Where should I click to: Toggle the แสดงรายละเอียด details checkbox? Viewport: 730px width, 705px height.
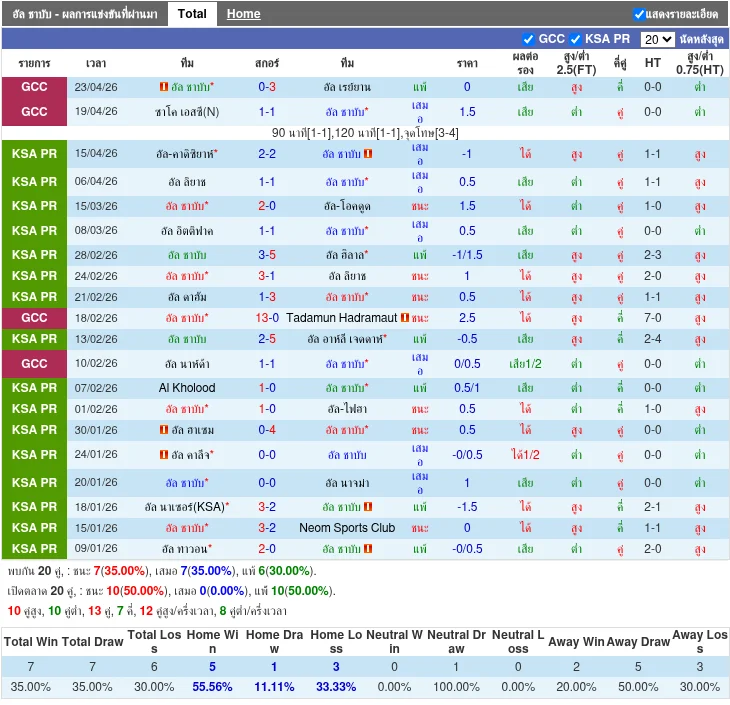click(x=639, y=14)
